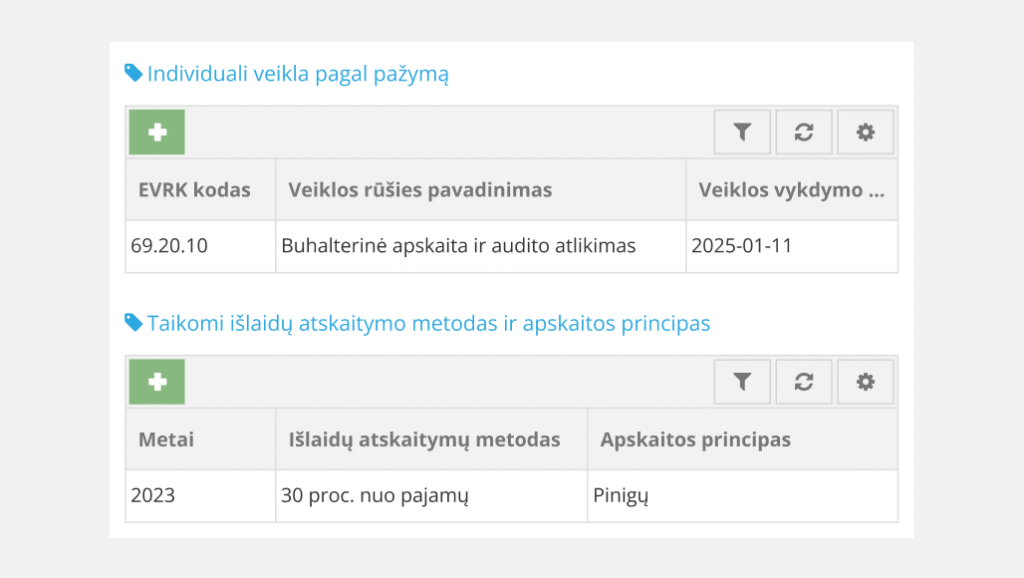
Task: Click green plus button in Individuali veikla table
Action: tap(157, 132)
